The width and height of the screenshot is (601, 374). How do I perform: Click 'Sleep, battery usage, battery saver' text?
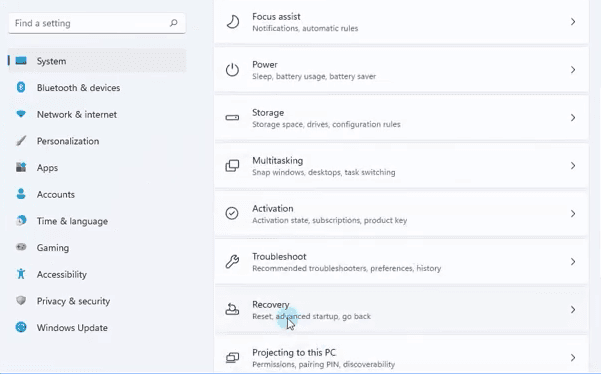[314, 76]
